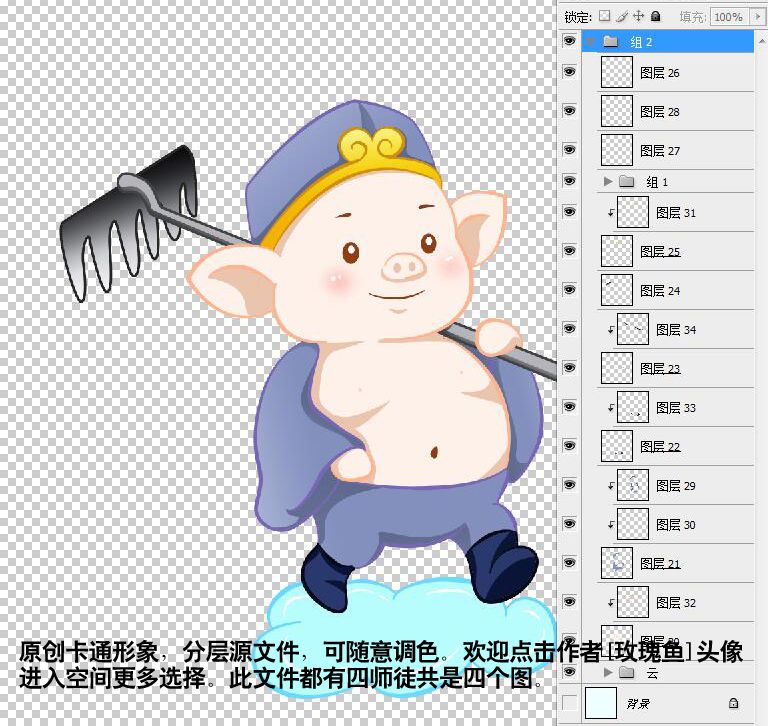
Task: Select the 图层 26 thumbnail
Action: [x=617, y=72]
